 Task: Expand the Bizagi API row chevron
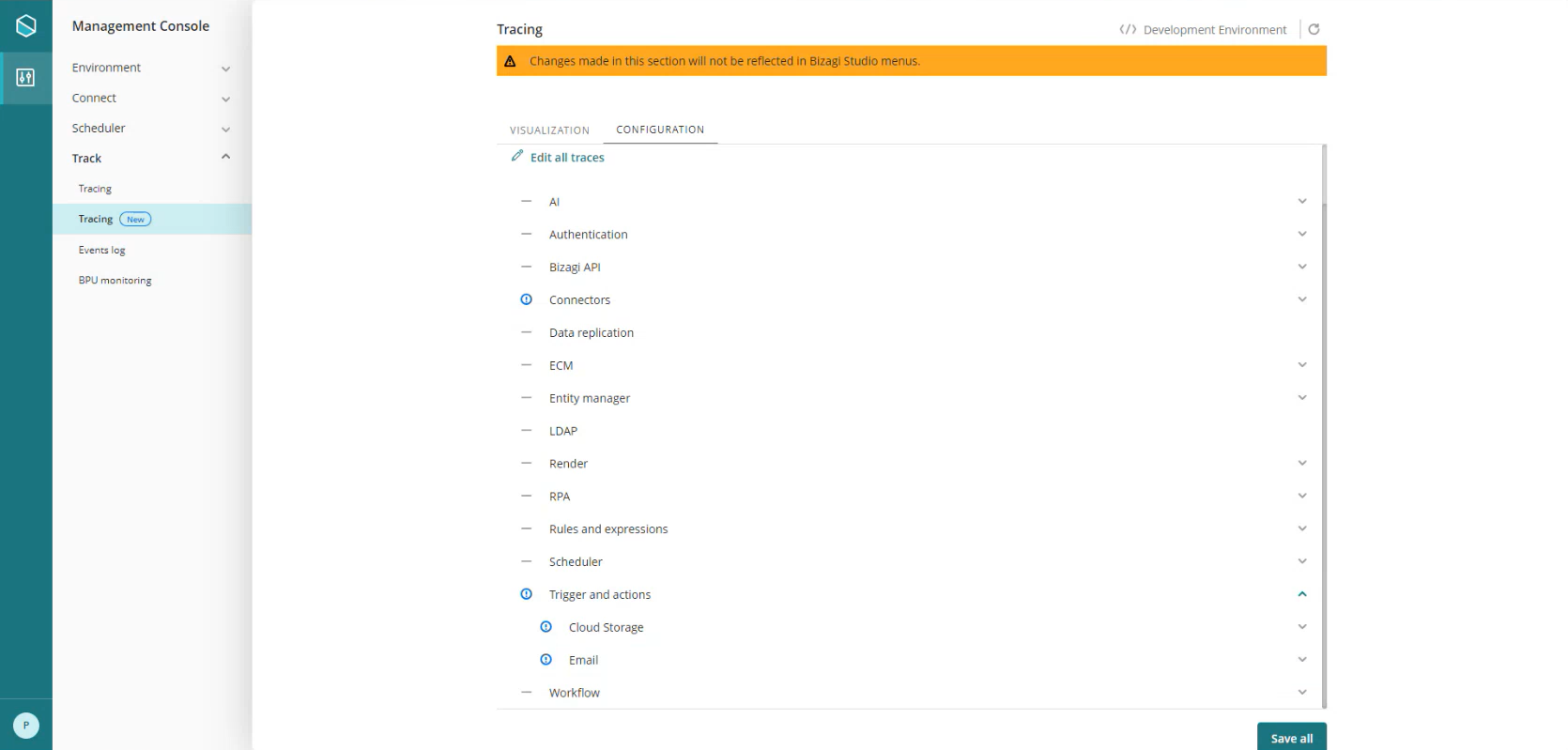click(1302, 267)
